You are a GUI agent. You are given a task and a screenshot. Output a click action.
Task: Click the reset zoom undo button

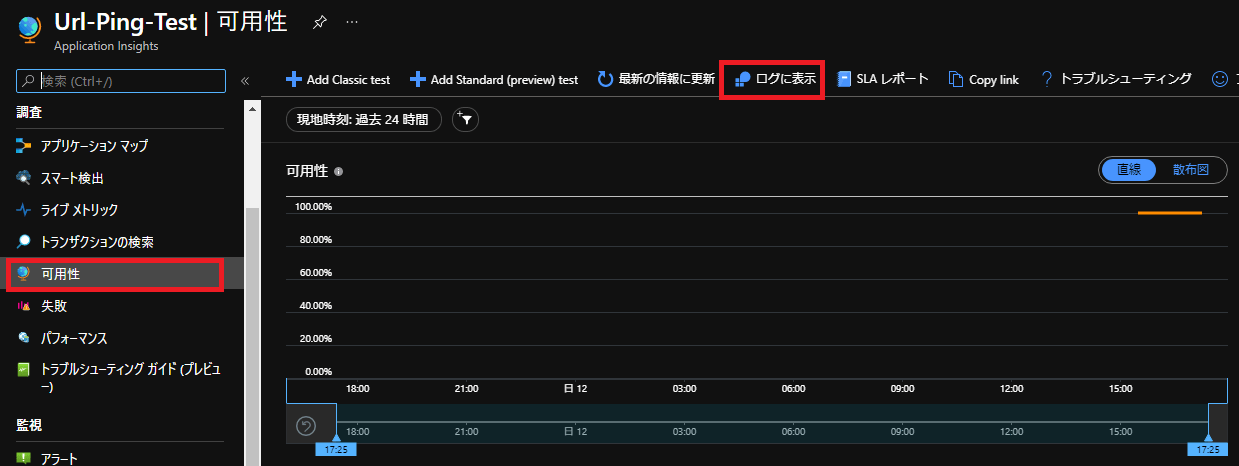tap(307, 427)
